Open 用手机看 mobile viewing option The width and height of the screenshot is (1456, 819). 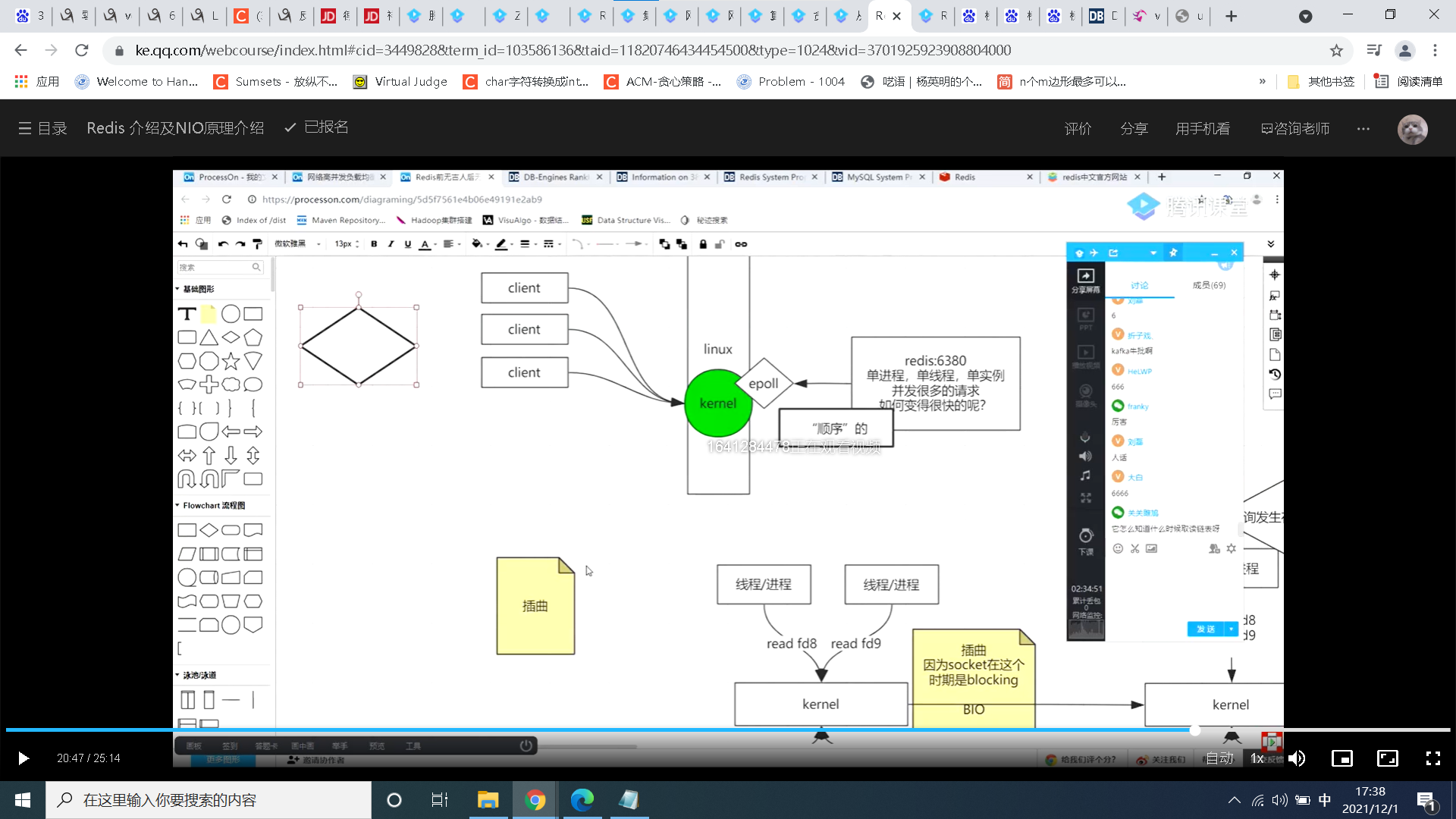(1203, 129)
